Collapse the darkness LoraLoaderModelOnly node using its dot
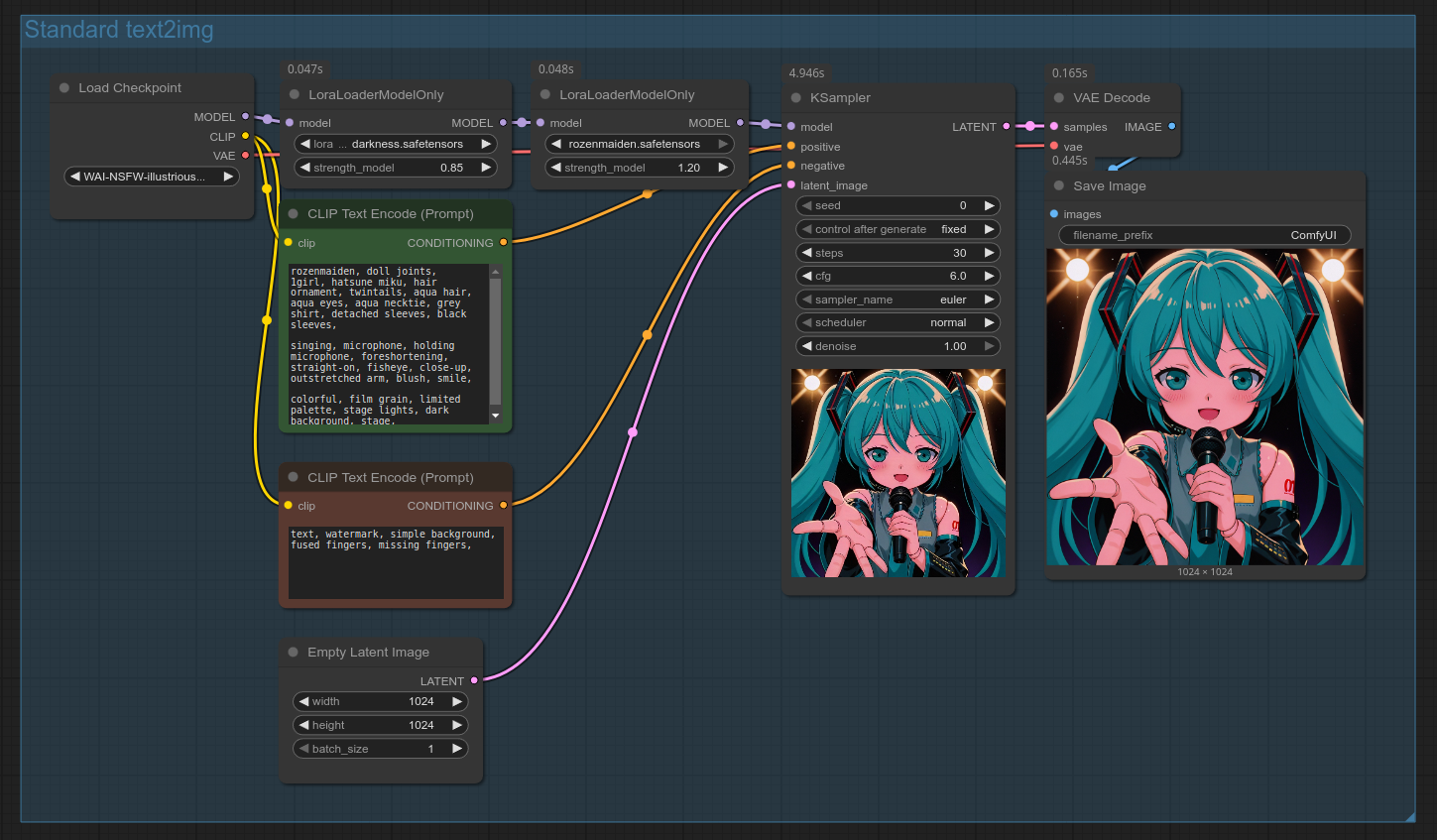 point(295,95)
